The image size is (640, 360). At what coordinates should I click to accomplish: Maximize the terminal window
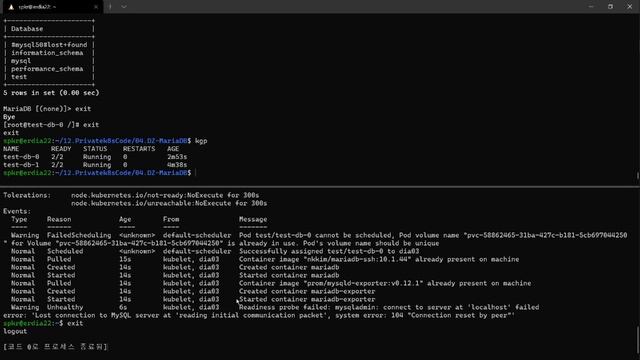point(610,7)
